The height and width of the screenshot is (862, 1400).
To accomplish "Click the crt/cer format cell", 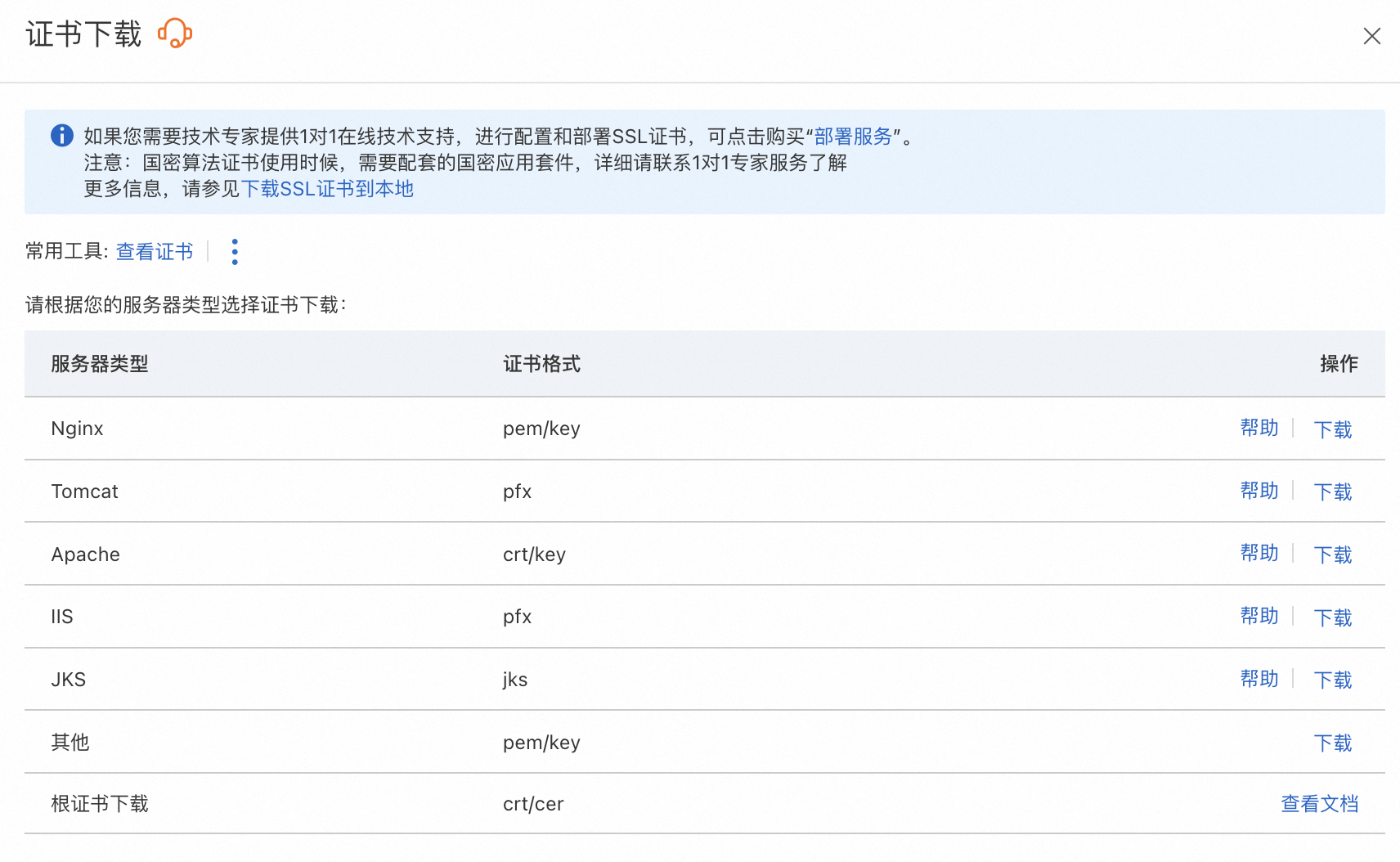I will [533, 804].
